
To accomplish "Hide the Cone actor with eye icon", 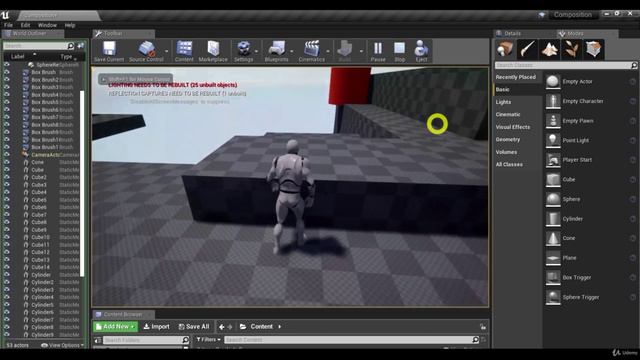I will click(x=7, y=162).
